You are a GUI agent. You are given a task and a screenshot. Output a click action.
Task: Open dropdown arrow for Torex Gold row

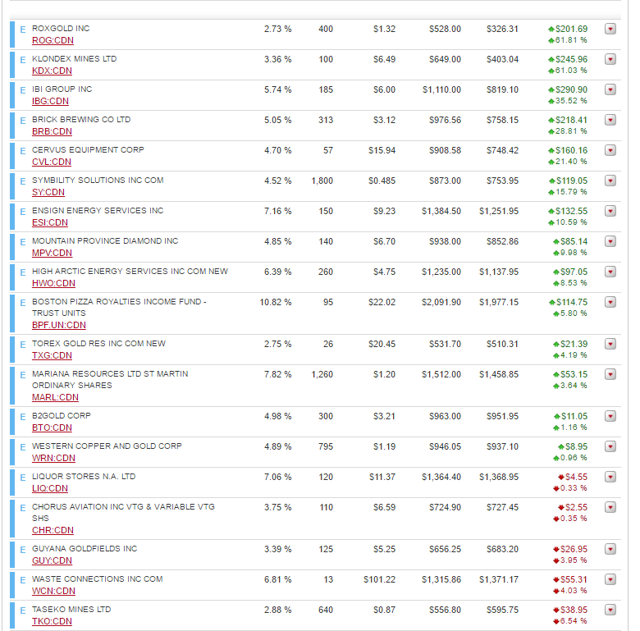click(x=610, y=344)
